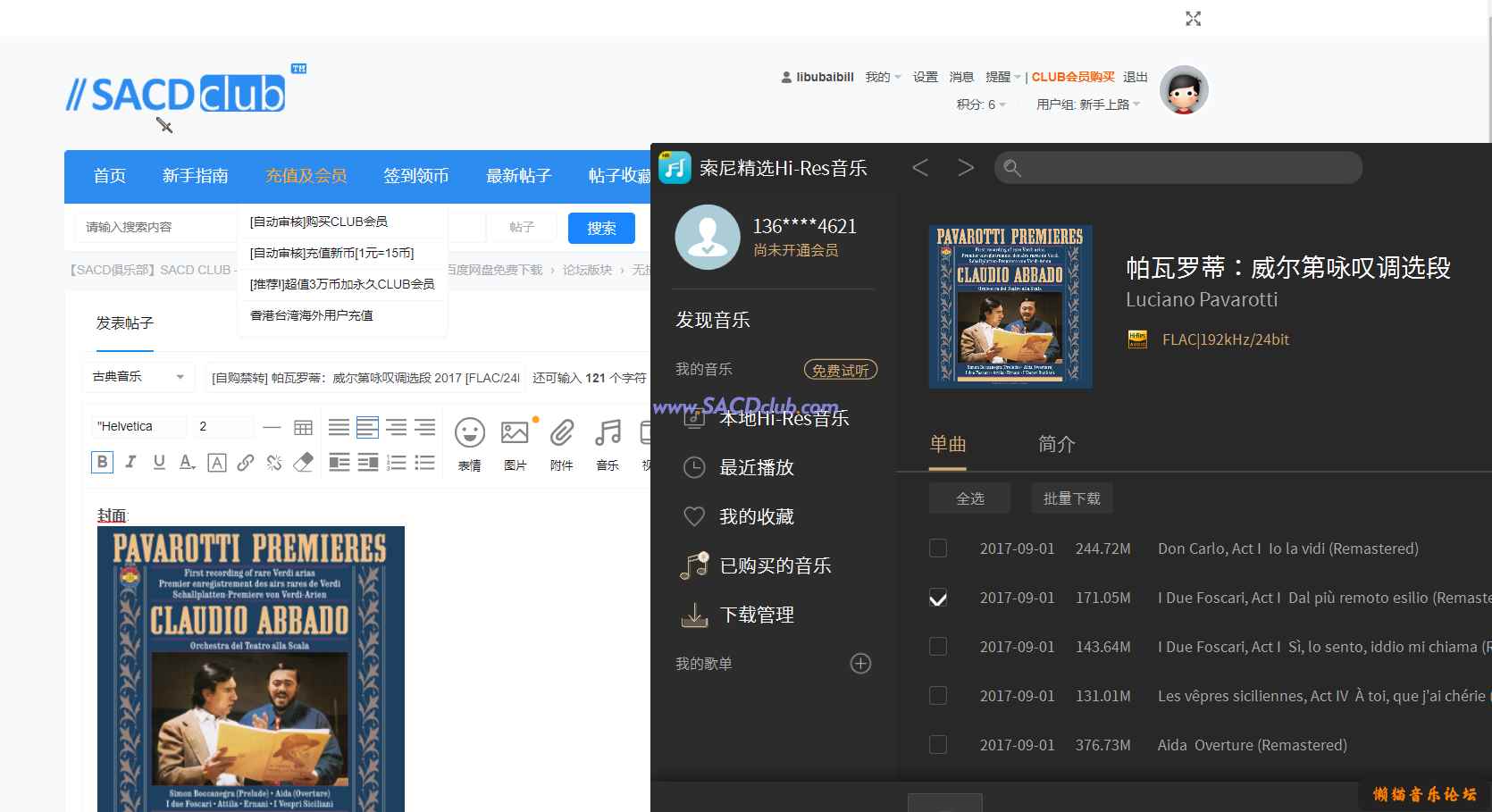The height and width of the screenshot is (812, 1492).
Task: Click the 批量下载 button
Action: tap(1072, 498)
